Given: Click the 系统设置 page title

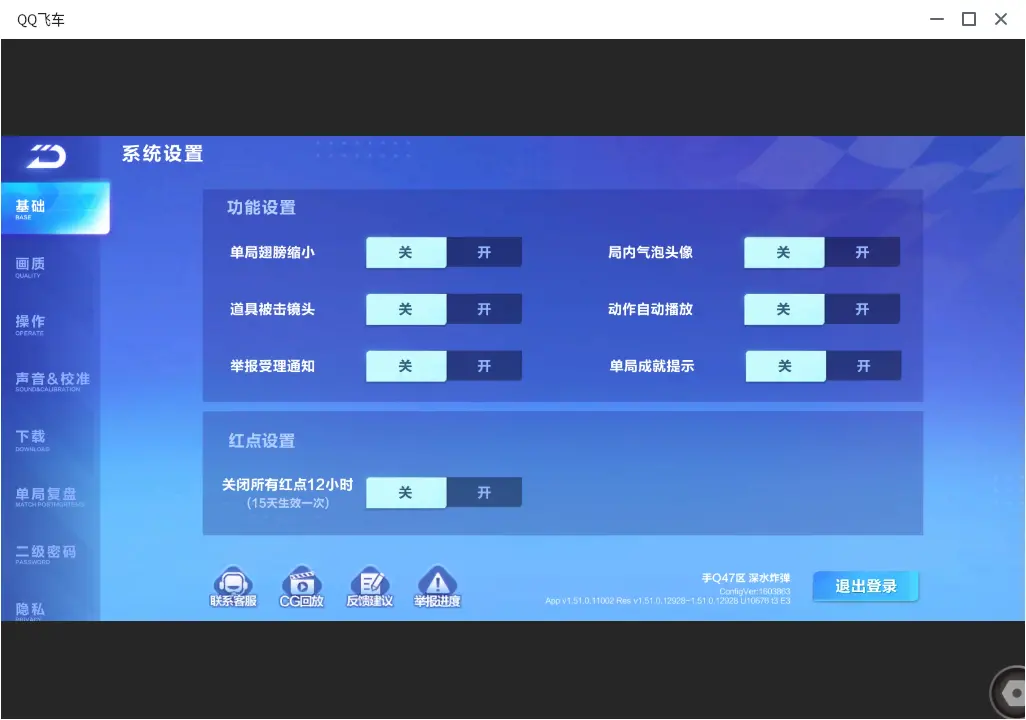Looking at the screenshot, I should point(162,154).
